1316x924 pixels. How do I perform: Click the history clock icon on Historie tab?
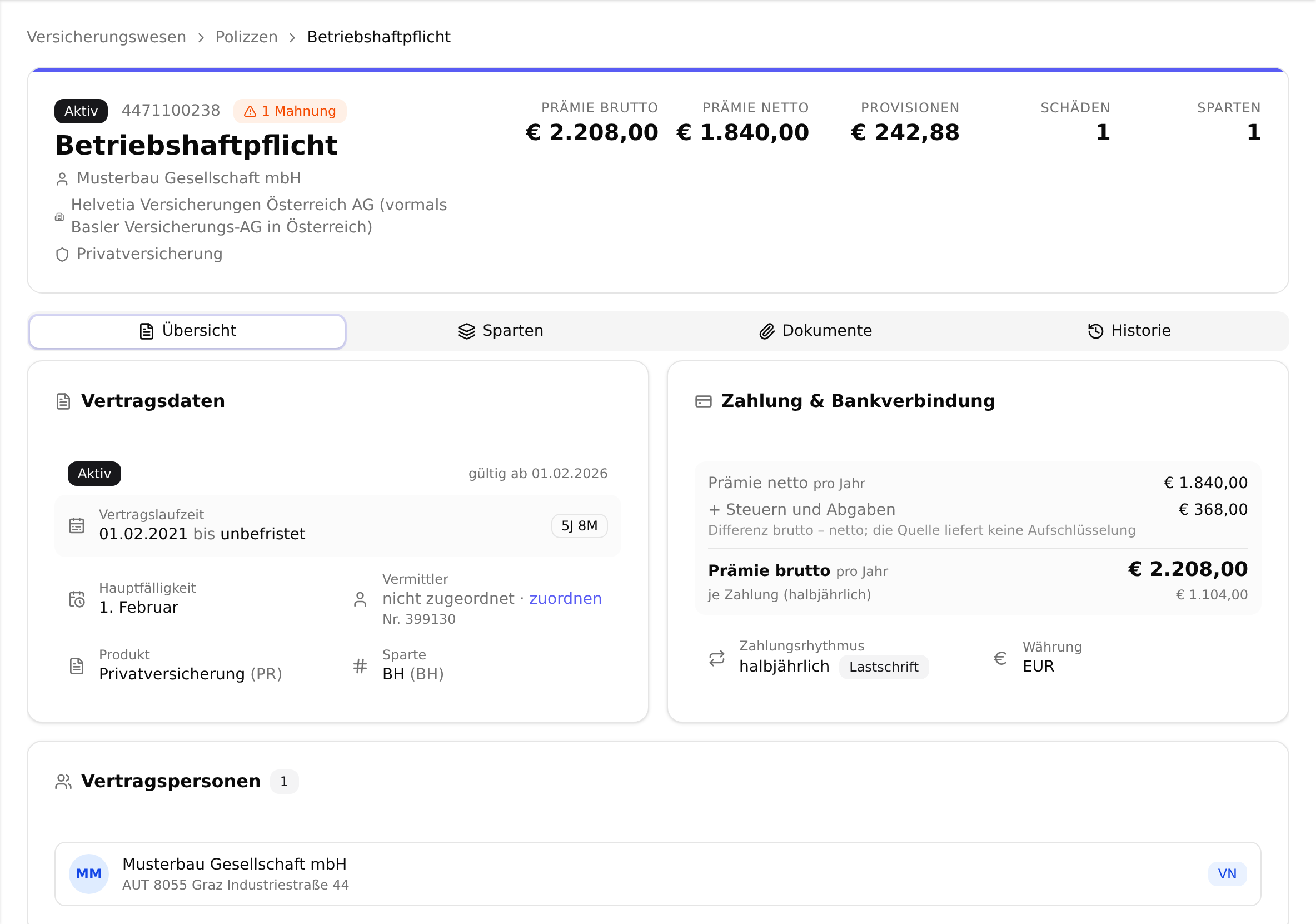point(1096,331)
